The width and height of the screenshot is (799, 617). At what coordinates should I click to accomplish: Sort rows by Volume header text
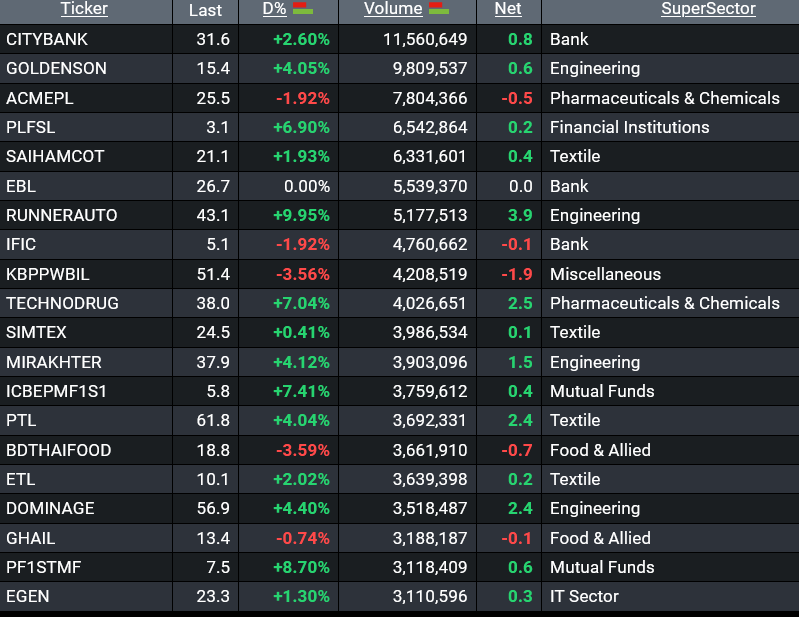393,10
